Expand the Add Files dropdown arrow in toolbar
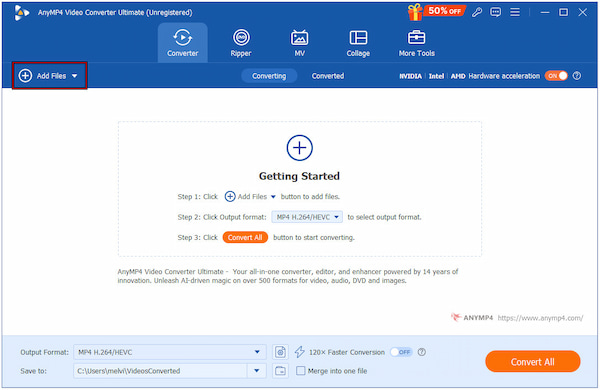The width and height of the screenshot is (600, 390). pyautogui.click(x=75, y=76)
